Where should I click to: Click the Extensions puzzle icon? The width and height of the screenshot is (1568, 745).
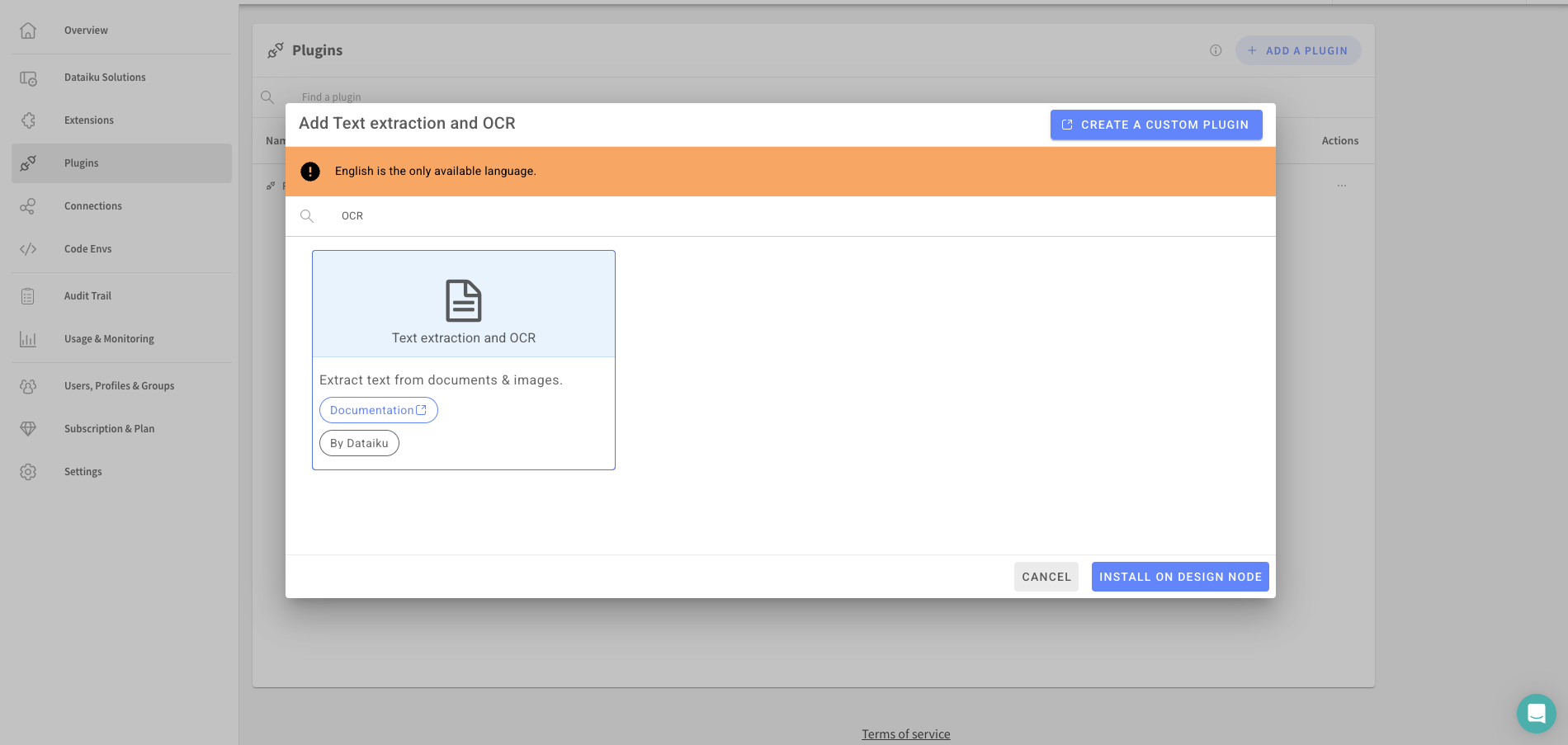click(x=28, y=120)
